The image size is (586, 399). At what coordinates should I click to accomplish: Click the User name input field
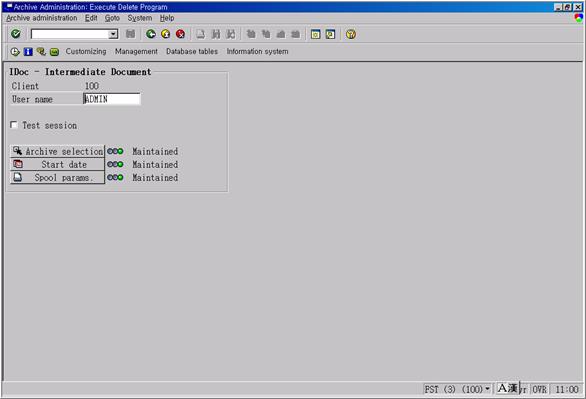coord(112,99)
